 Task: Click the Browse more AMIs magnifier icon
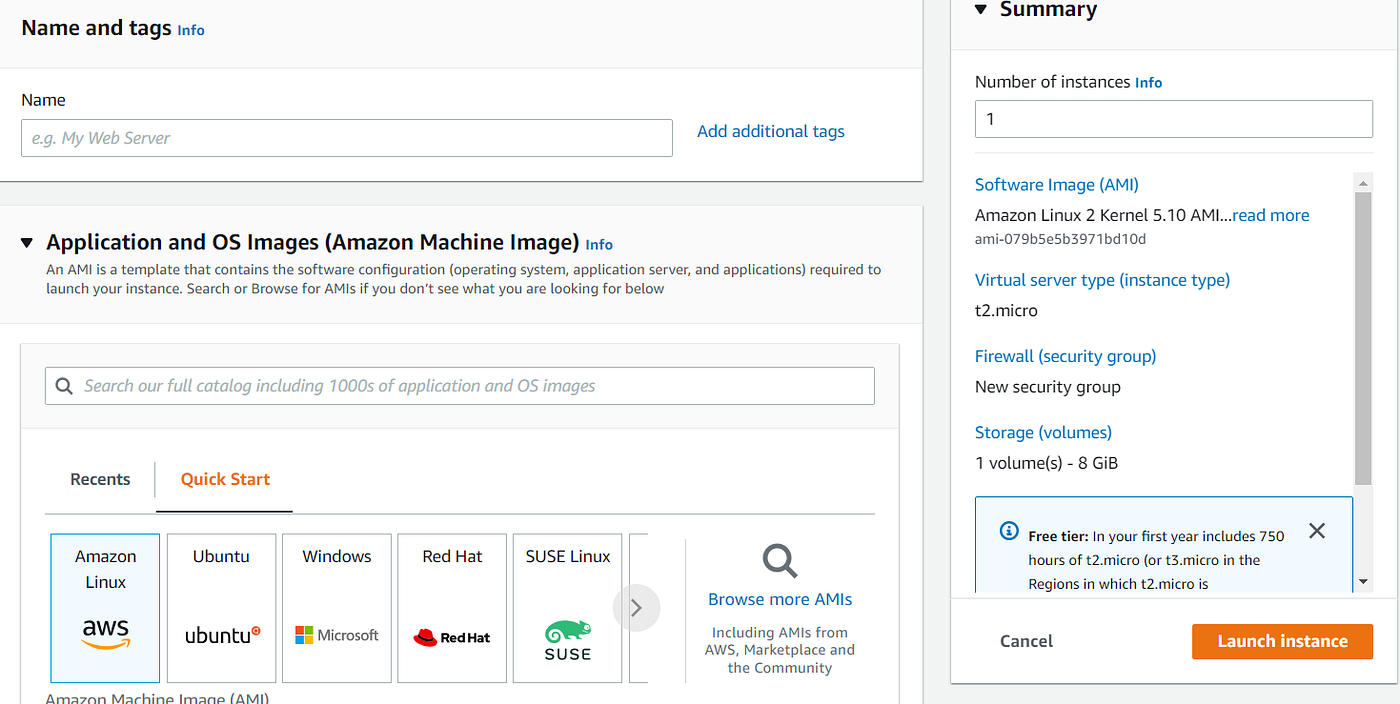point(780,563)
